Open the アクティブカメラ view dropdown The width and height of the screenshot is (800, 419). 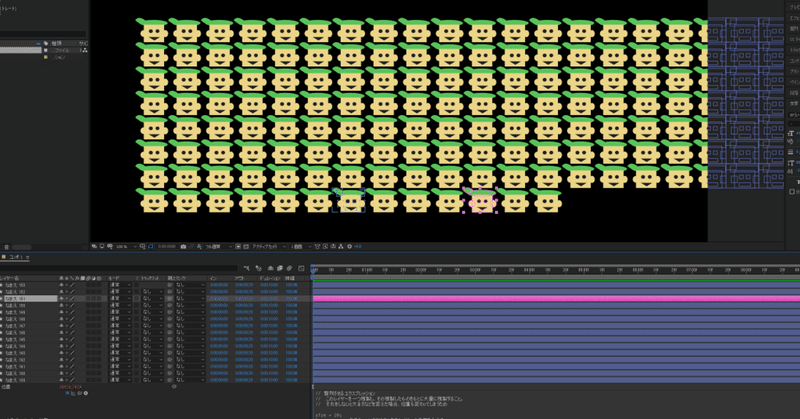pos(269,247)
